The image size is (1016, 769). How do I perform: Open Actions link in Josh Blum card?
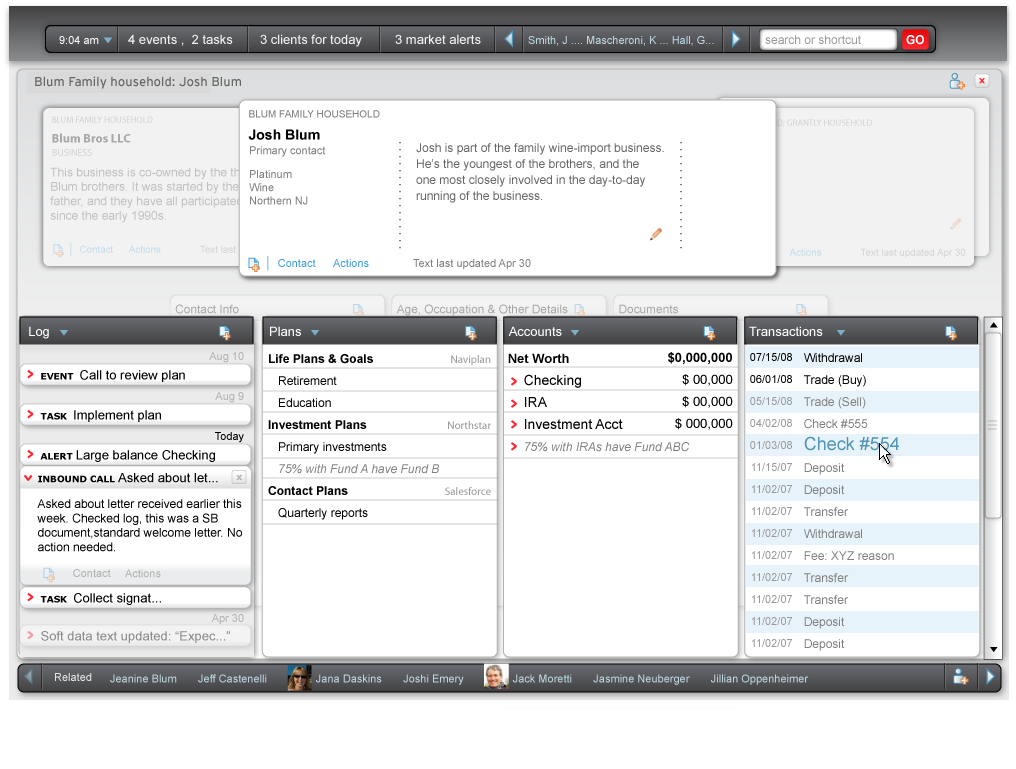coord(350,263)
